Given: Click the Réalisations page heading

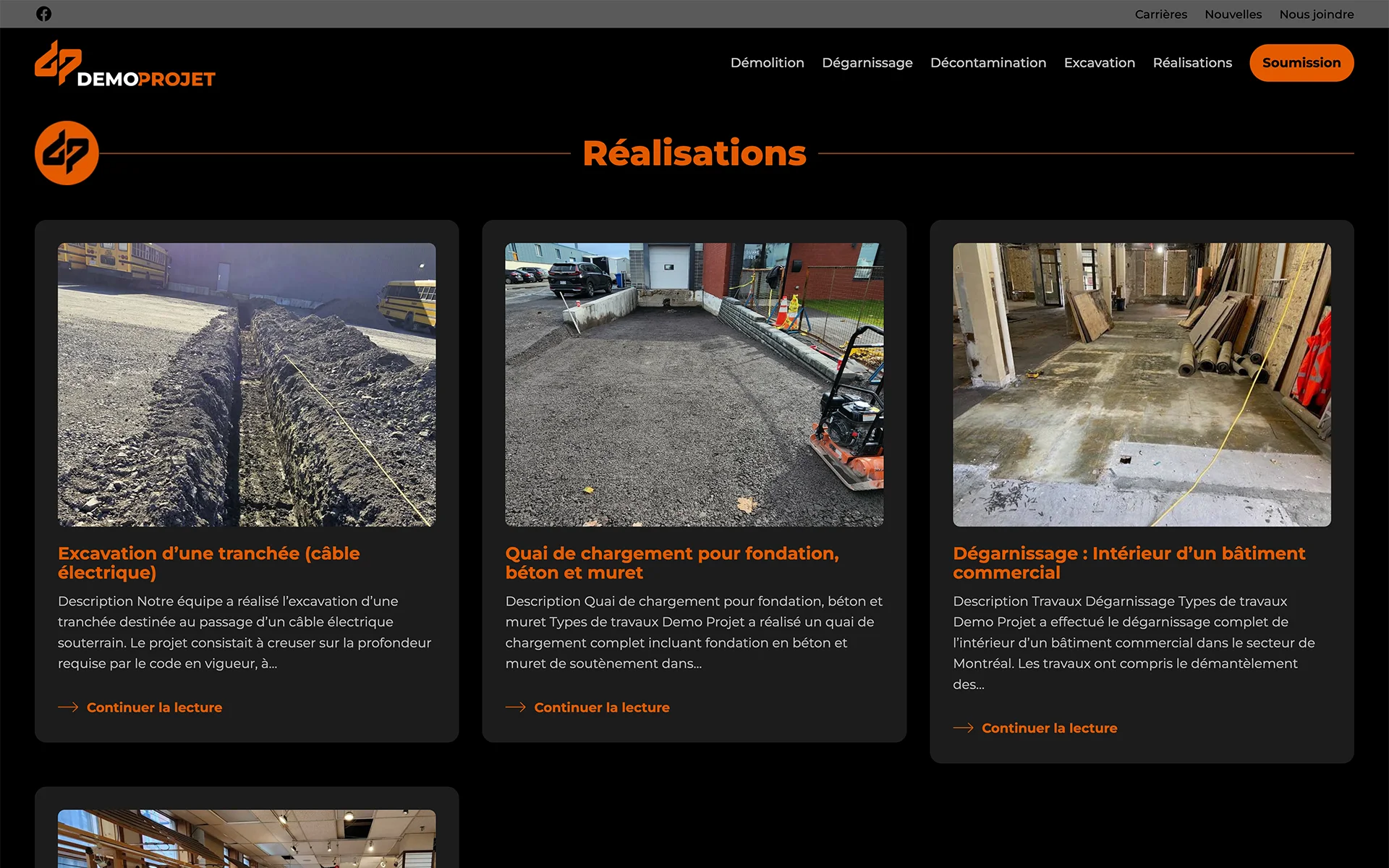Looking at the screenshot, I should coord(694,153).
